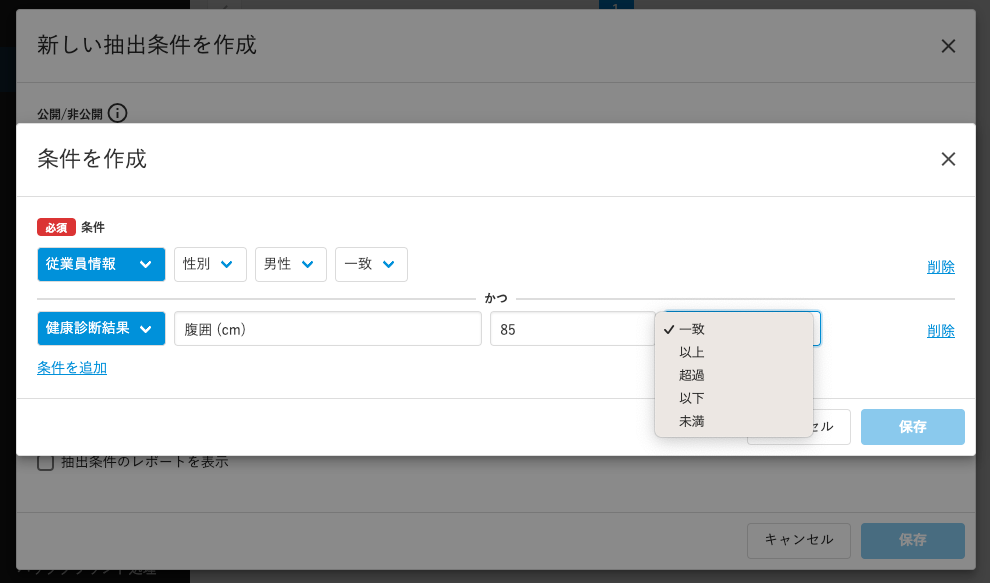Choose 未満 from the operator list
Screen dimensions: 990x583
[692, 421]
